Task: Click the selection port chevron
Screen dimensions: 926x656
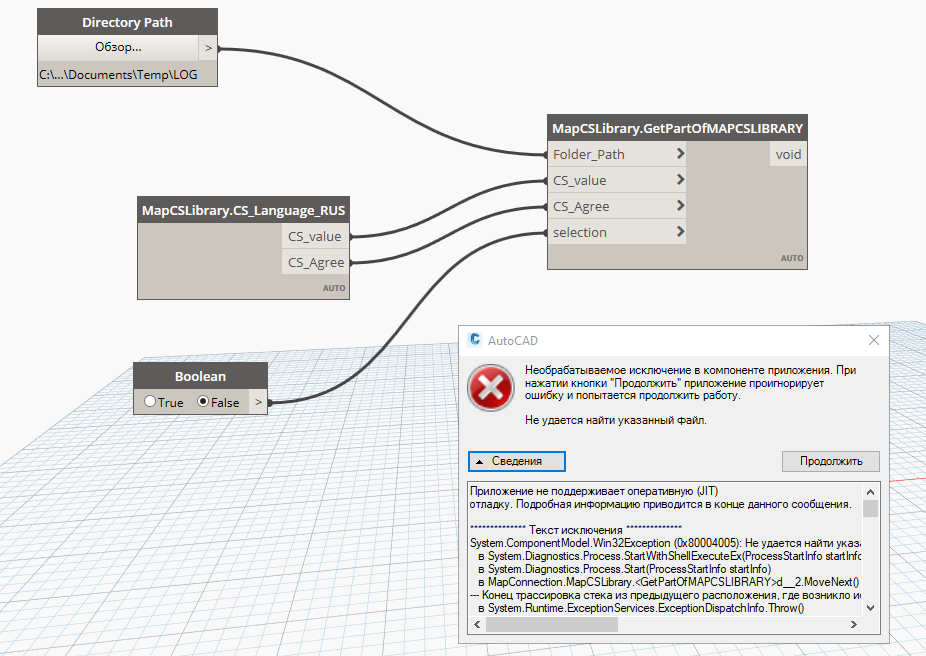Action: (x=680, y=231)
